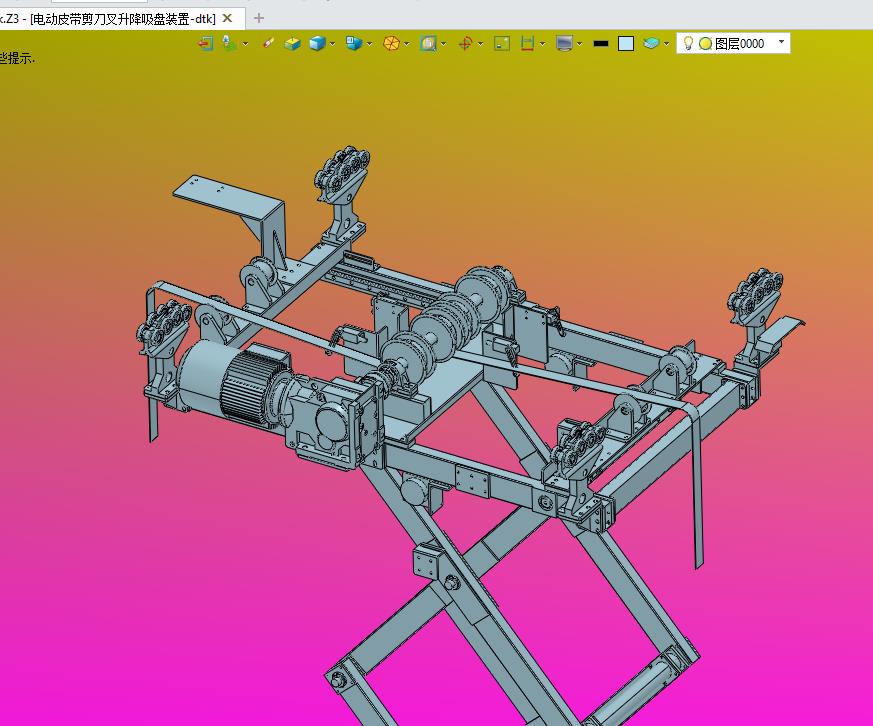Click the blue view orientation cube icon
873x726 pixels.
pyautogui.click(x=353, y=43)
